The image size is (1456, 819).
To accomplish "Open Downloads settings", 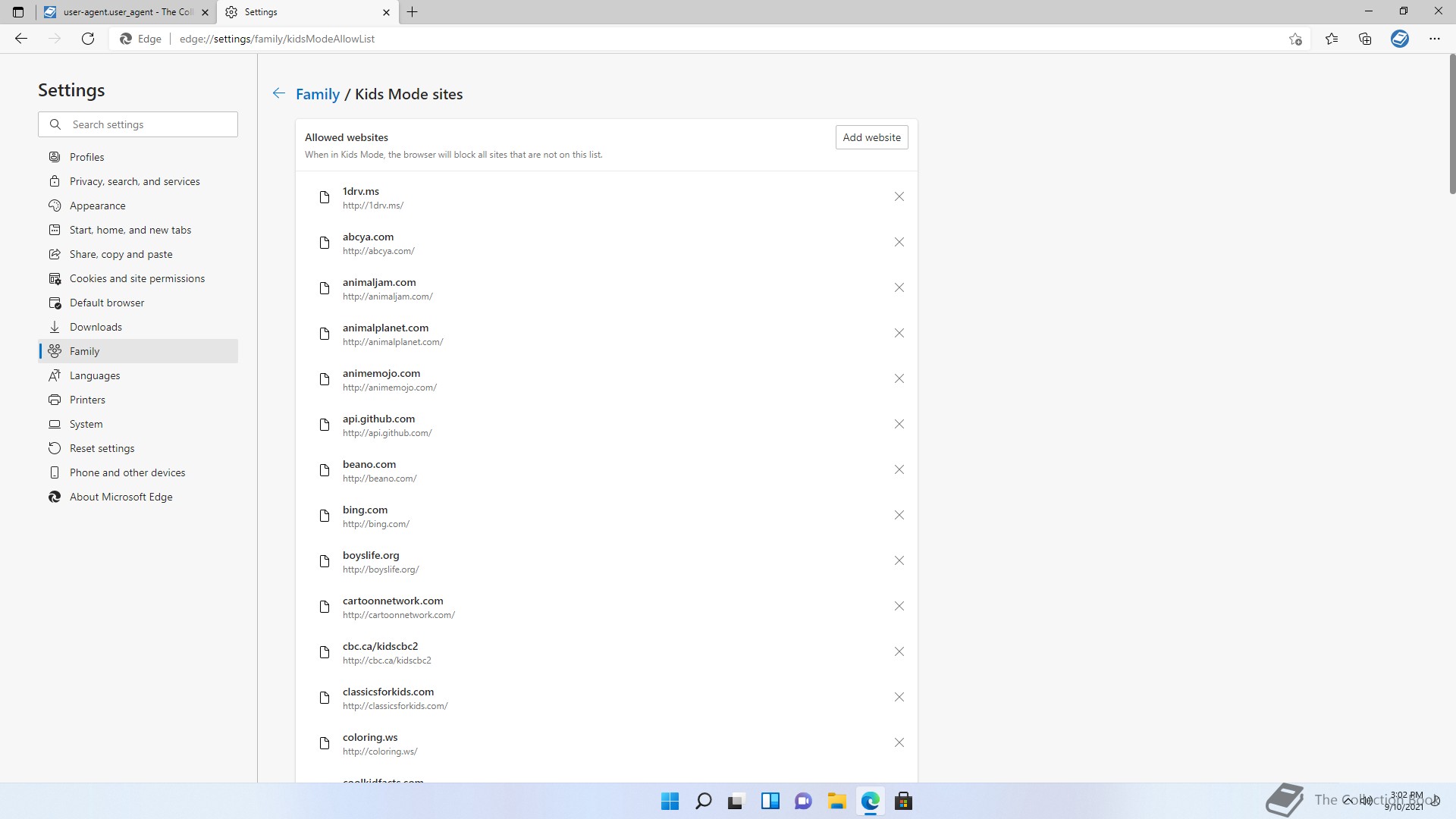I will coord(138,327).
